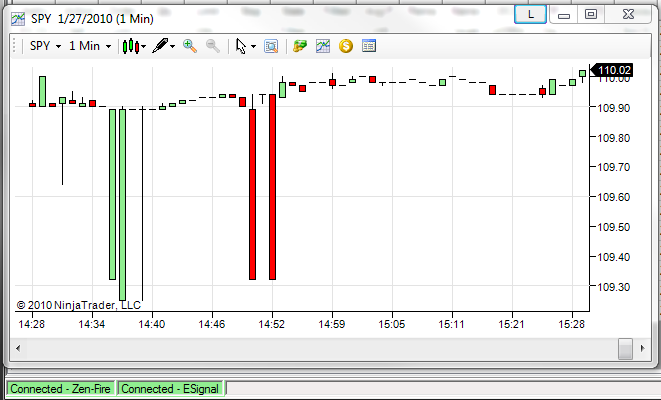Click the gold dollar coin icon
This screenshot has width=661, height=400.
pos(346,46)
